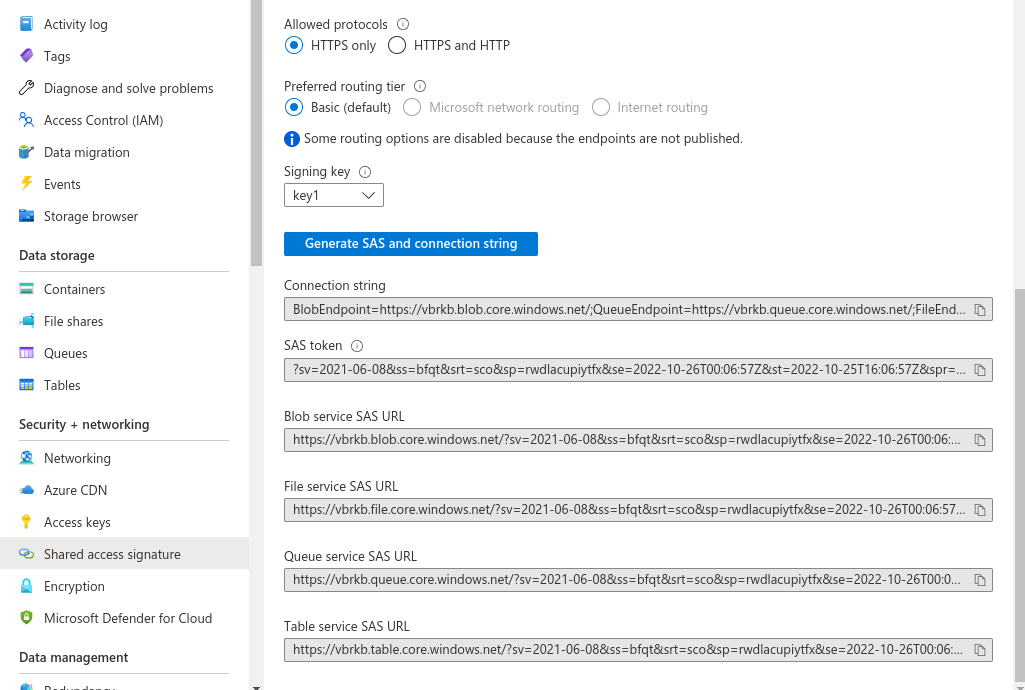The width and height of the screenshot is (1025, 690).
Task: Show info tooltip for Preferred routing tier
Action: (x=420, y=86)
